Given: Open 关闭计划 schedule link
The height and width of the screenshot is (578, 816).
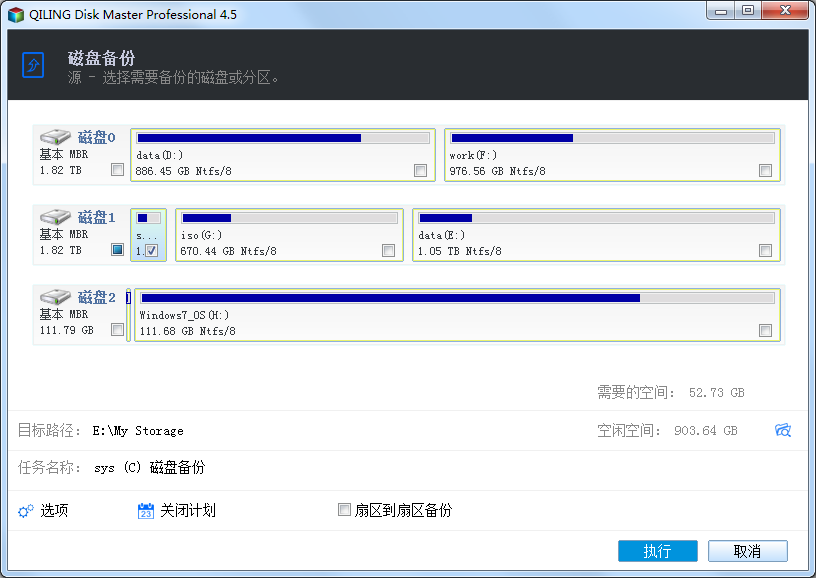Looking at the screenshot, I should pyautogui.click(x=188, y=511).
